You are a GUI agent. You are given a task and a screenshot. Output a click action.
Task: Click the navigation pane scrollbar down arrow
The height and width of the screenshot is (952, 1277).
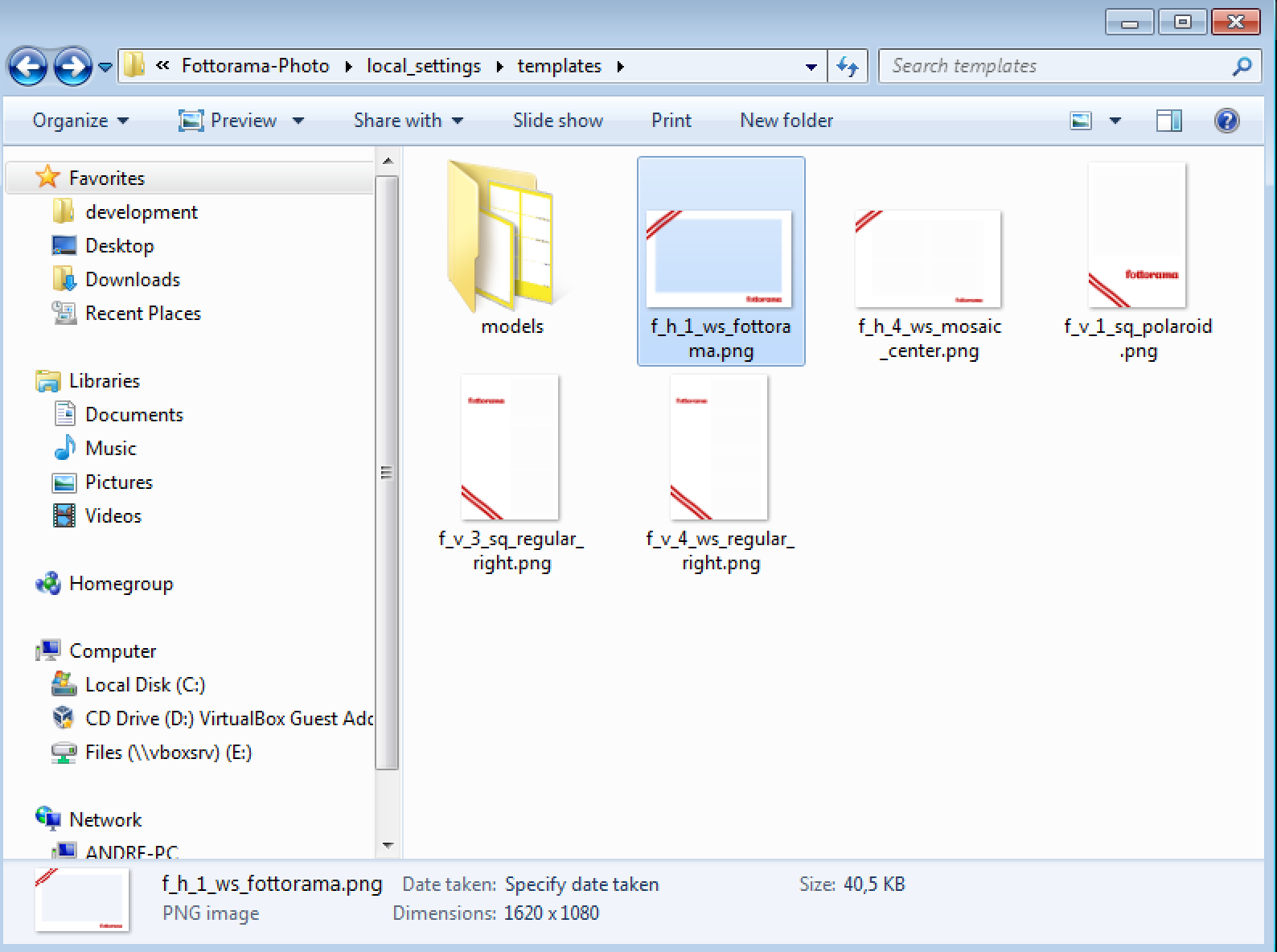click(x=388, y=845)
